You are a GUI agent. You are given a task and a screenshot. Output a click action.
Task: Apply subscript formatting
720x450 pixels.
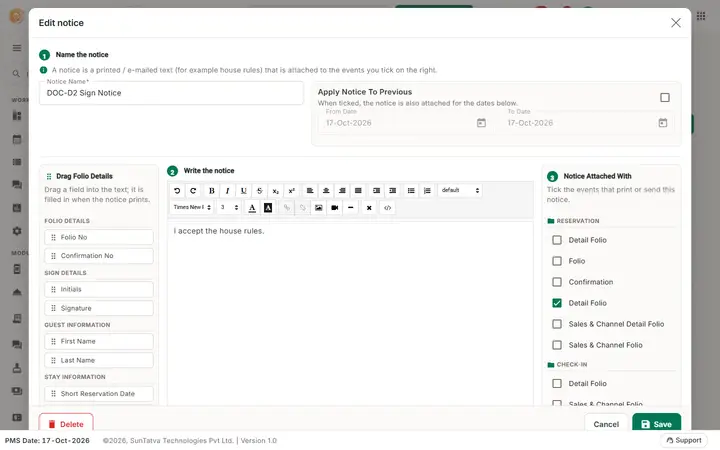point(276,191)
